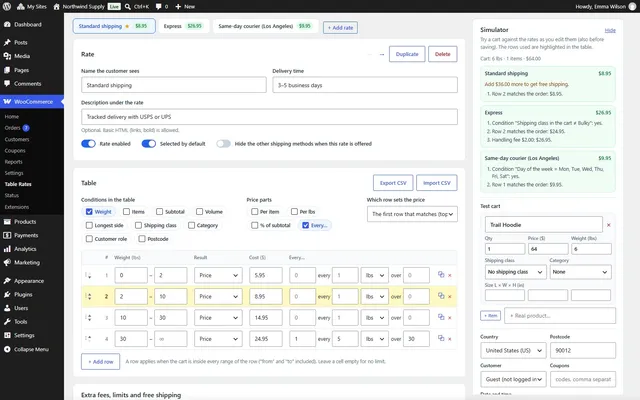Open Plugins in the sidebar
640x400 pixels.
pyautogui.click(x=23, y=295)
